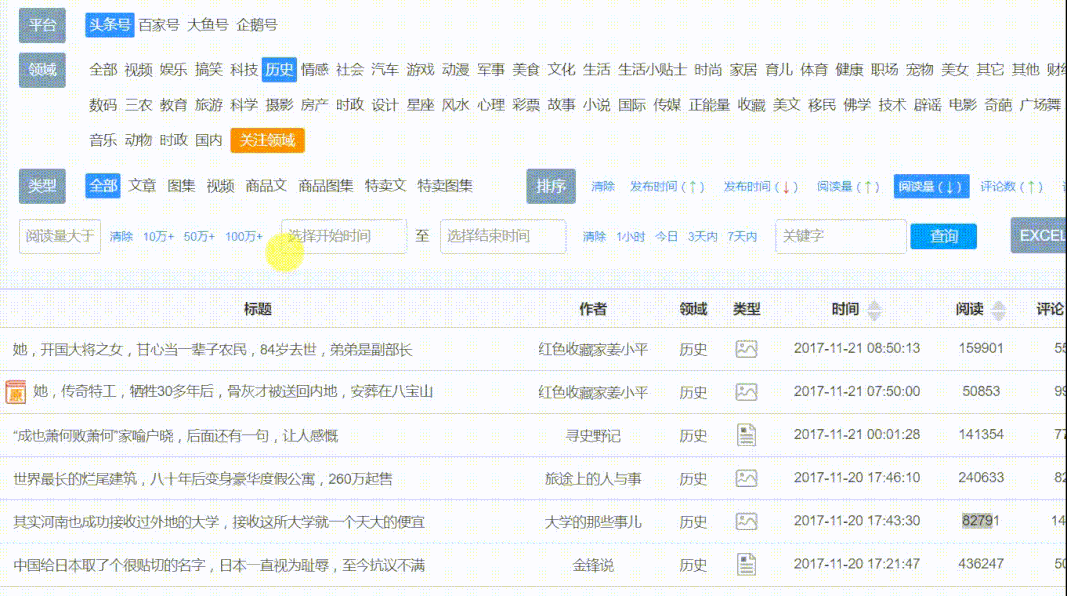Click the article type icon next to 寻史野记 row

click(x=745, y=435)
